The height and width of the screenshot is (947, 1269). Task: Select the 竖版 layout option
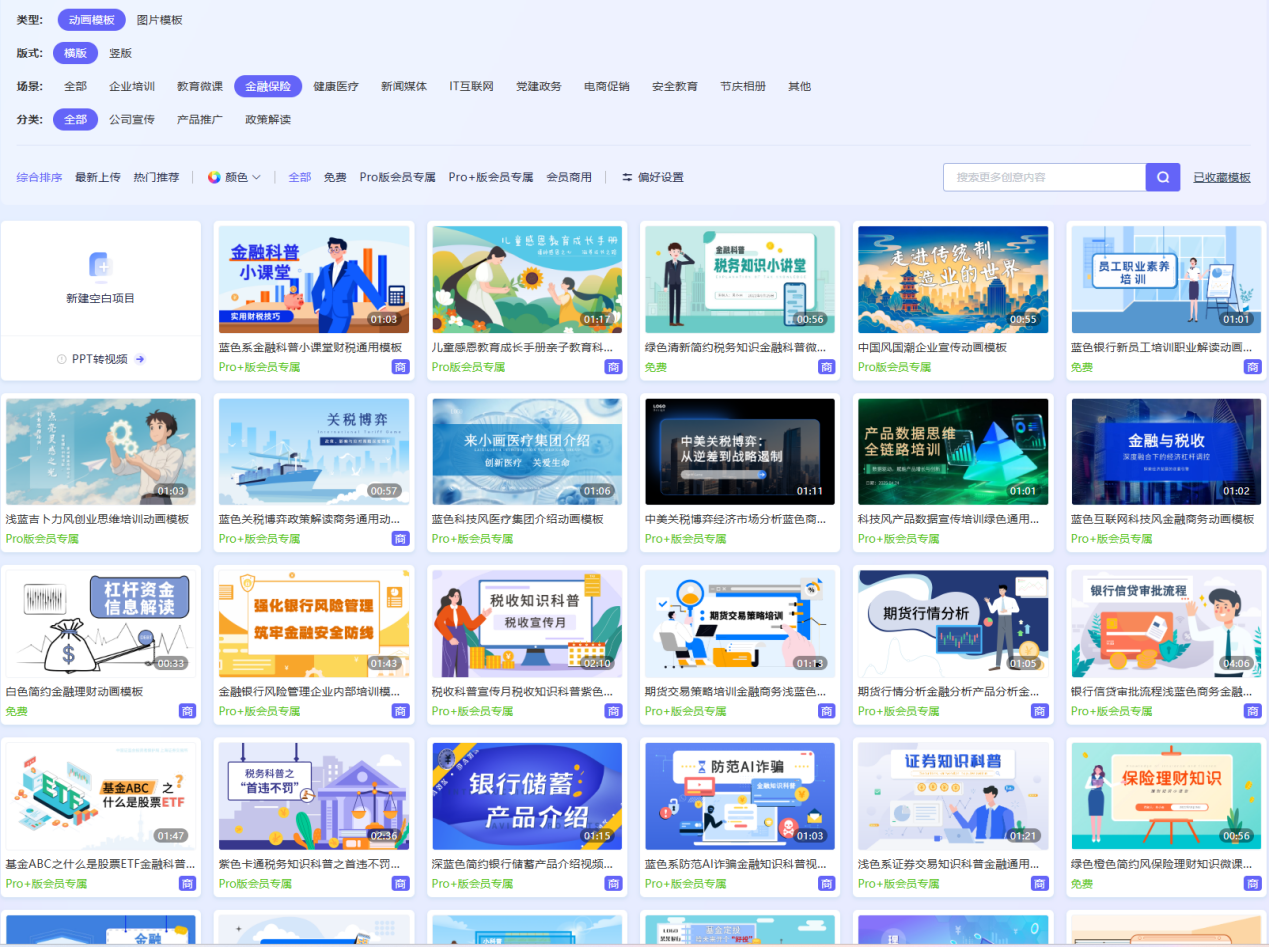120,53
